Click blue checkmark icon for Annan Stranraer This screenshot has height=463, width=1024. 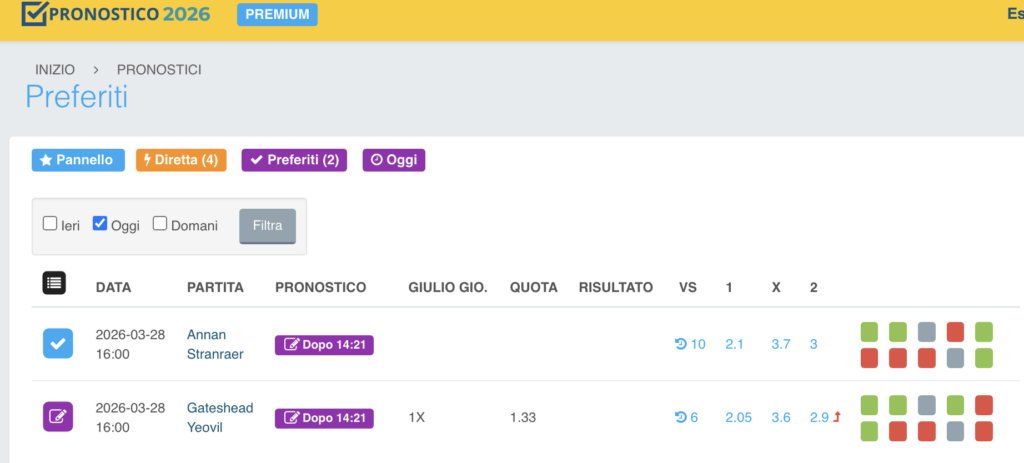(x=57, y=344)
